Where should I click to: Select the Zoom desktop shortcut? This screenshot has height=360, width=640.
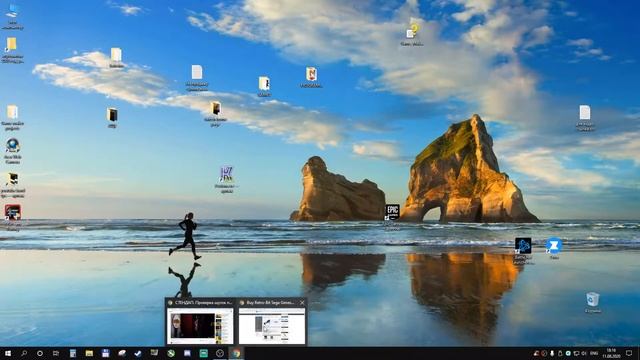[554, 248]
